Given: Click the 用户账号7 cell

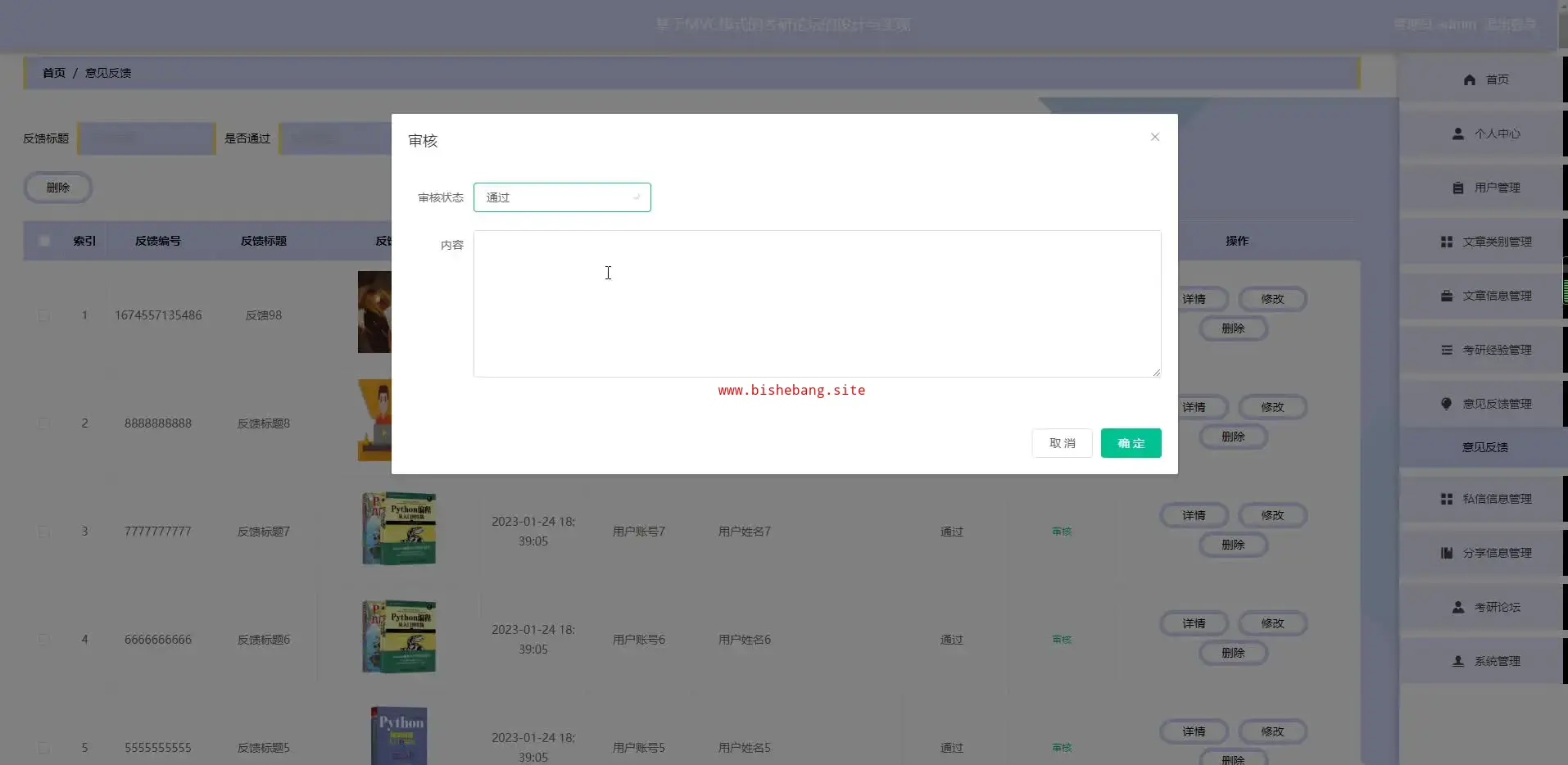Looking at the screenshot, I should point(639,532).
